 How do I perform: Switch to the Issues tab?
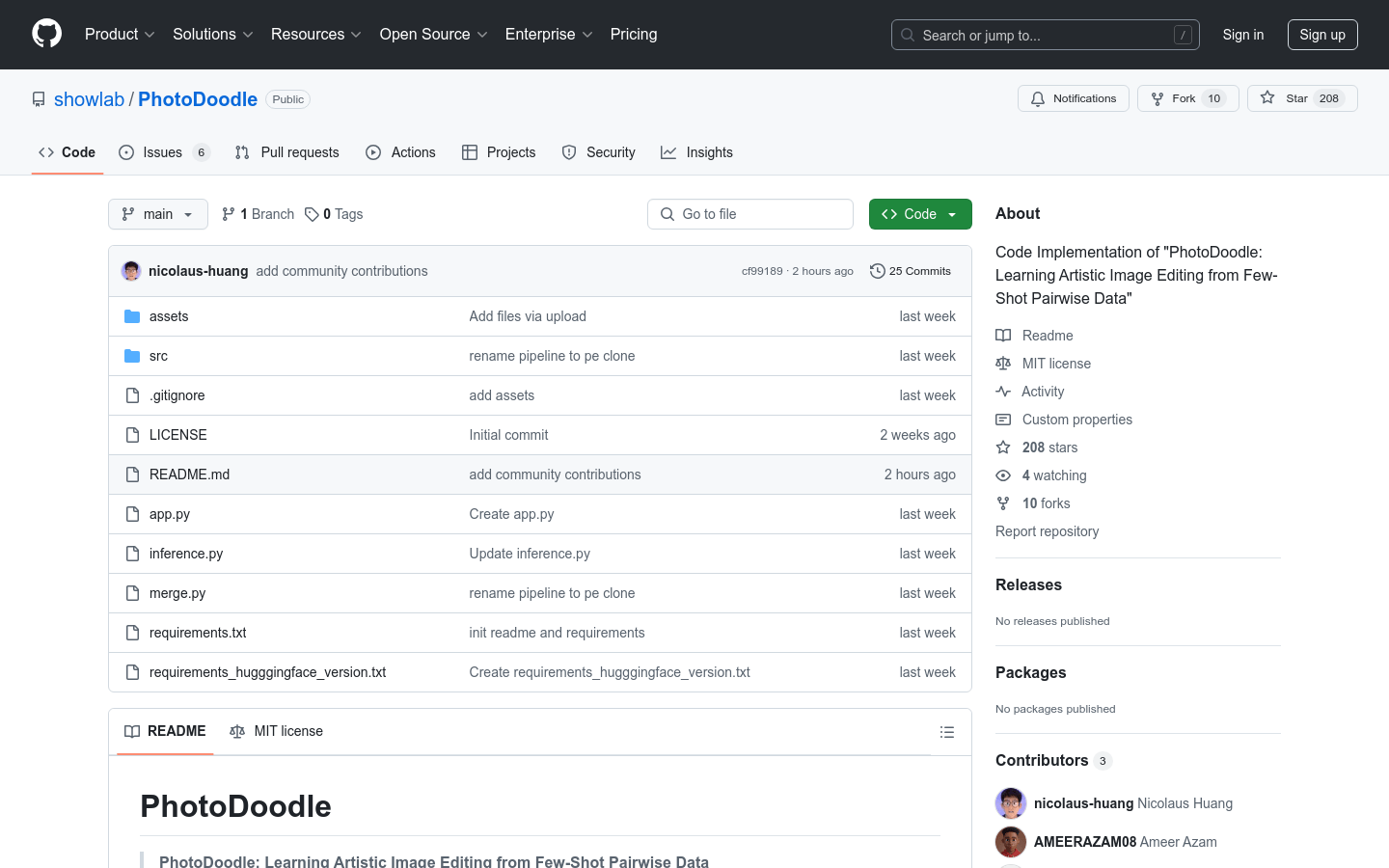pyautogui.click(x=164, y=152)
